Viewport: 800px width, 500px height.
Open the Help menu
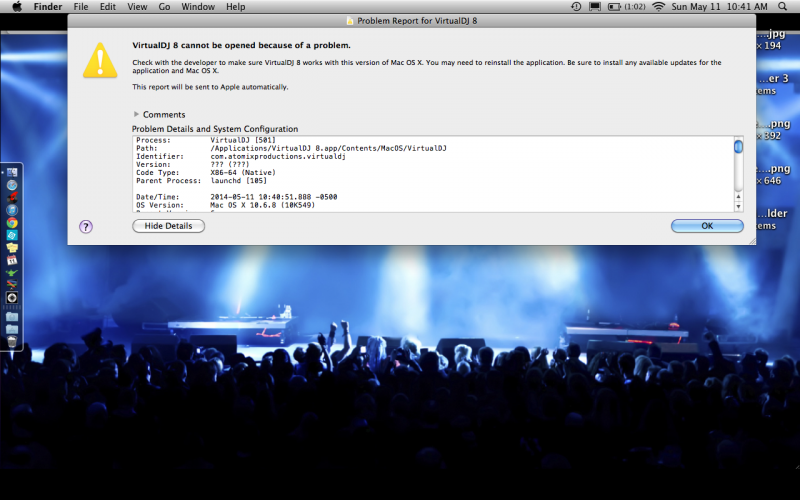(x=236, y=7)
